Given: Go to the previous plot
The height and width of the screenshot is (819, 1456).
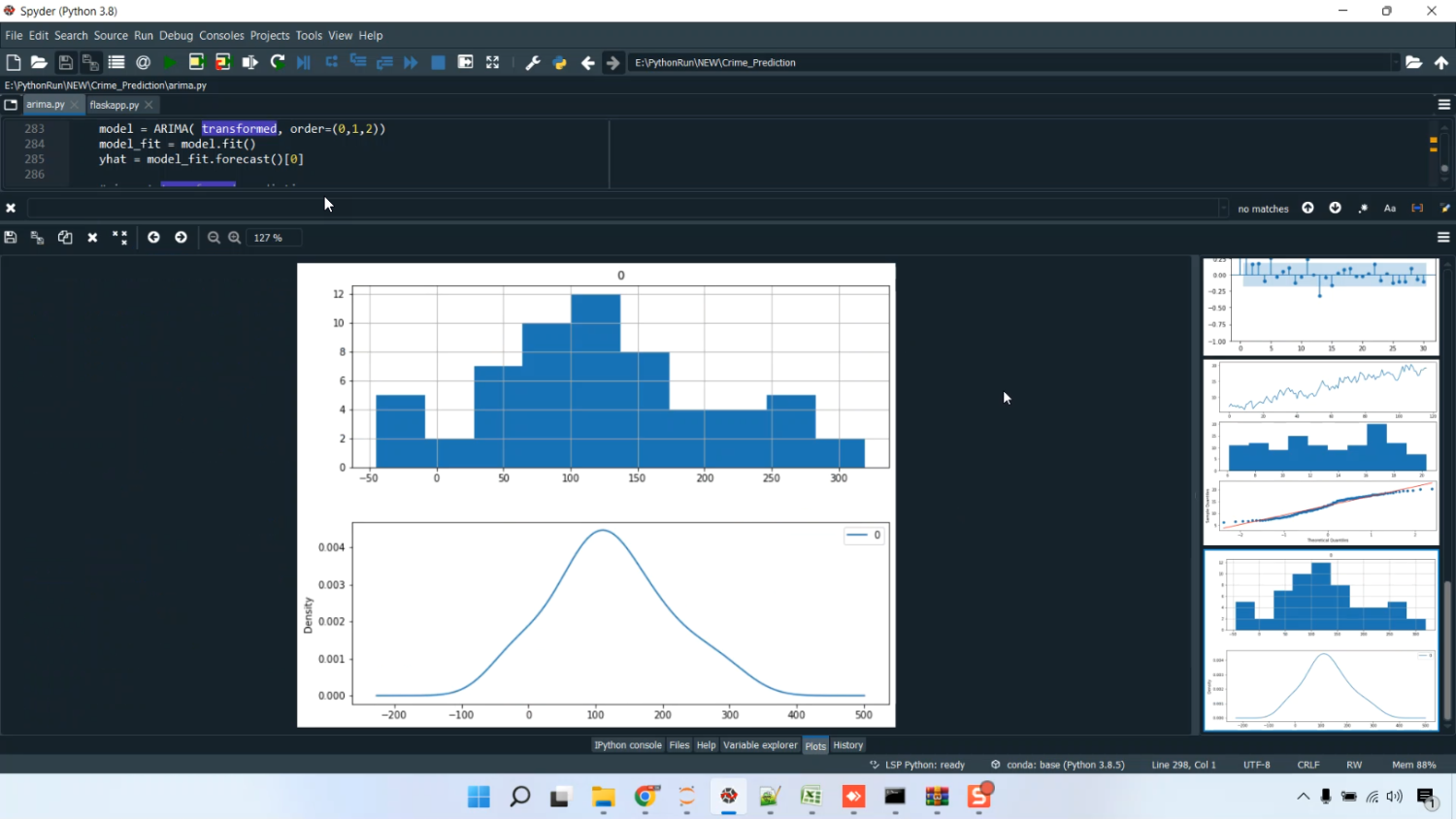Looking at the screenshot, I should pos(153,238).
